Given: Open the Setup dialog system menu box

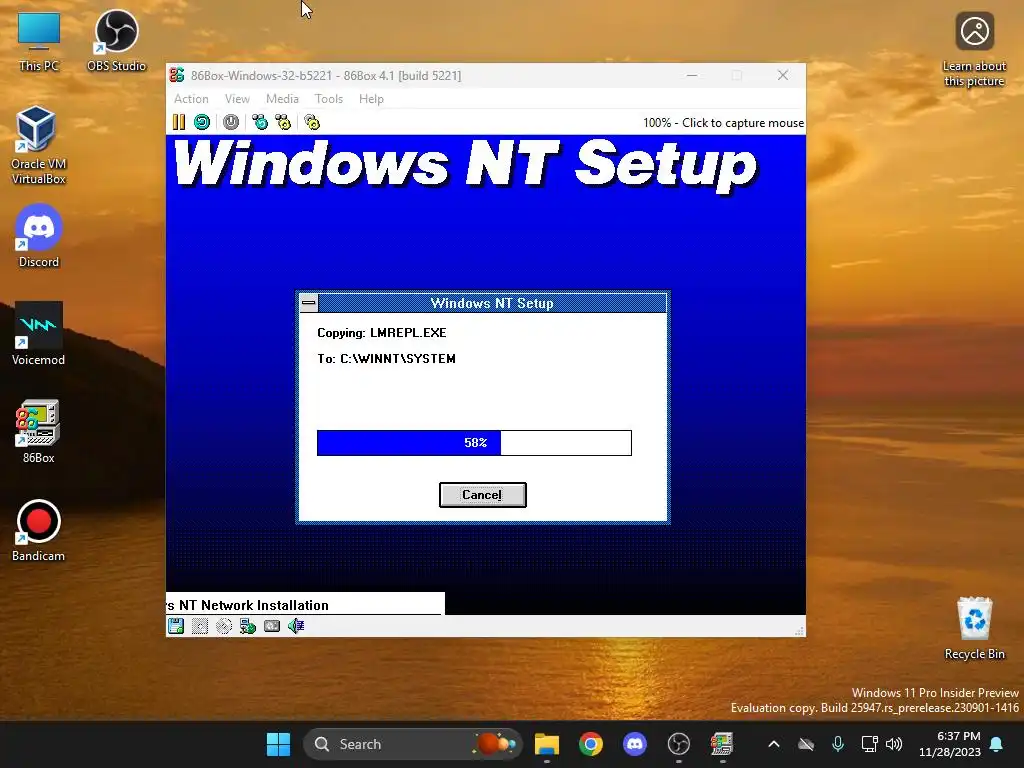Looking at the screenshot, I should pyautogui.click(x=309, y=302).
